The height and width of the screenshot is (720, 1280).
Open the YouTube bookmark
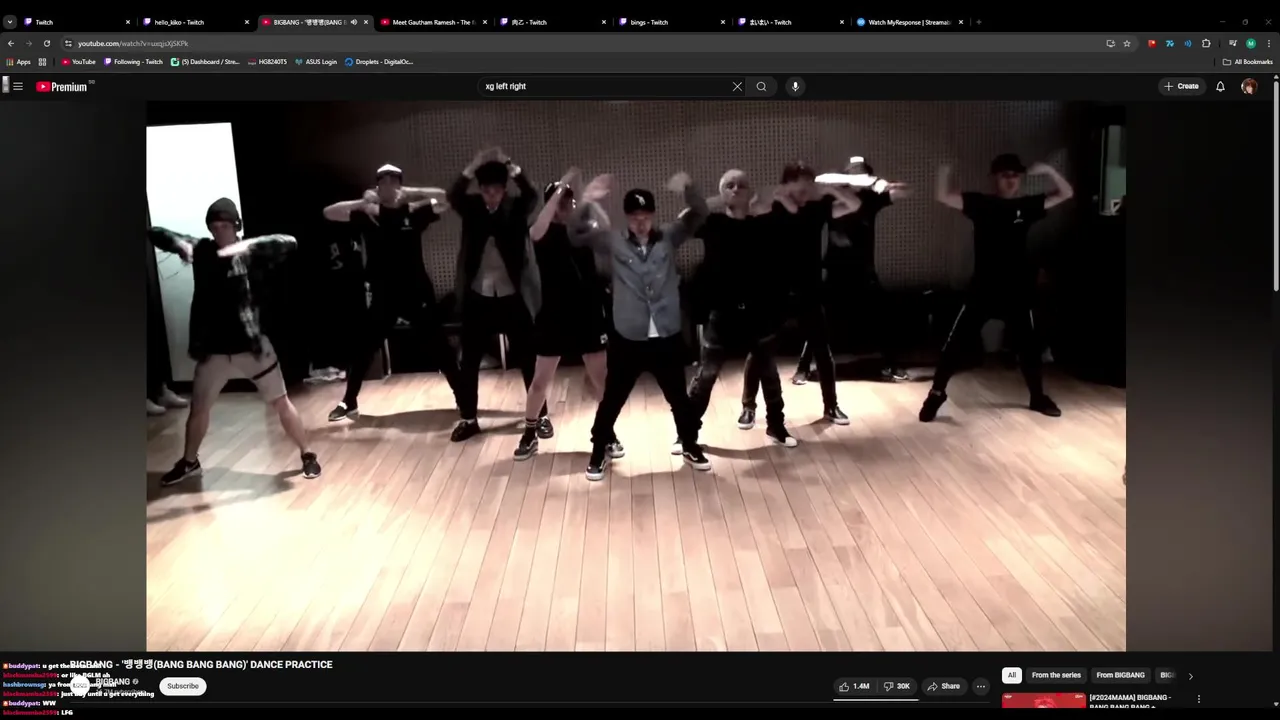pos(79,62)
